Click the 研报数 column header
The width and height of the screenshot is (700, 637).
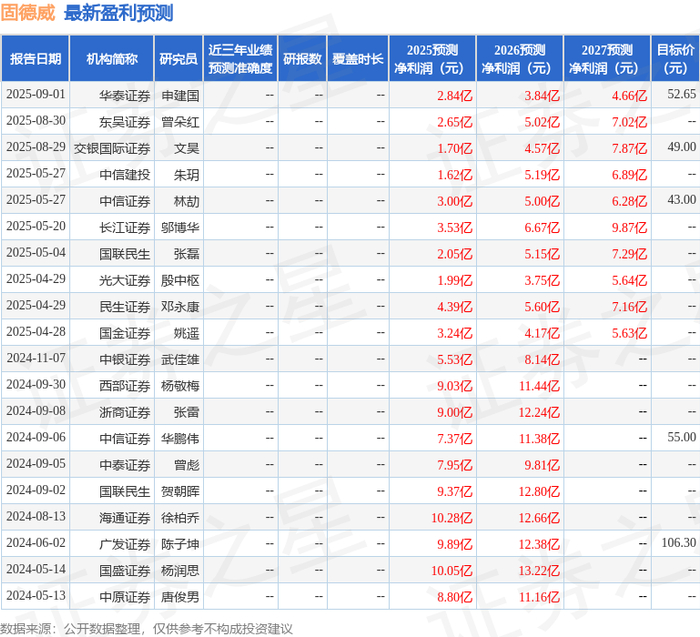pos(302,59)
